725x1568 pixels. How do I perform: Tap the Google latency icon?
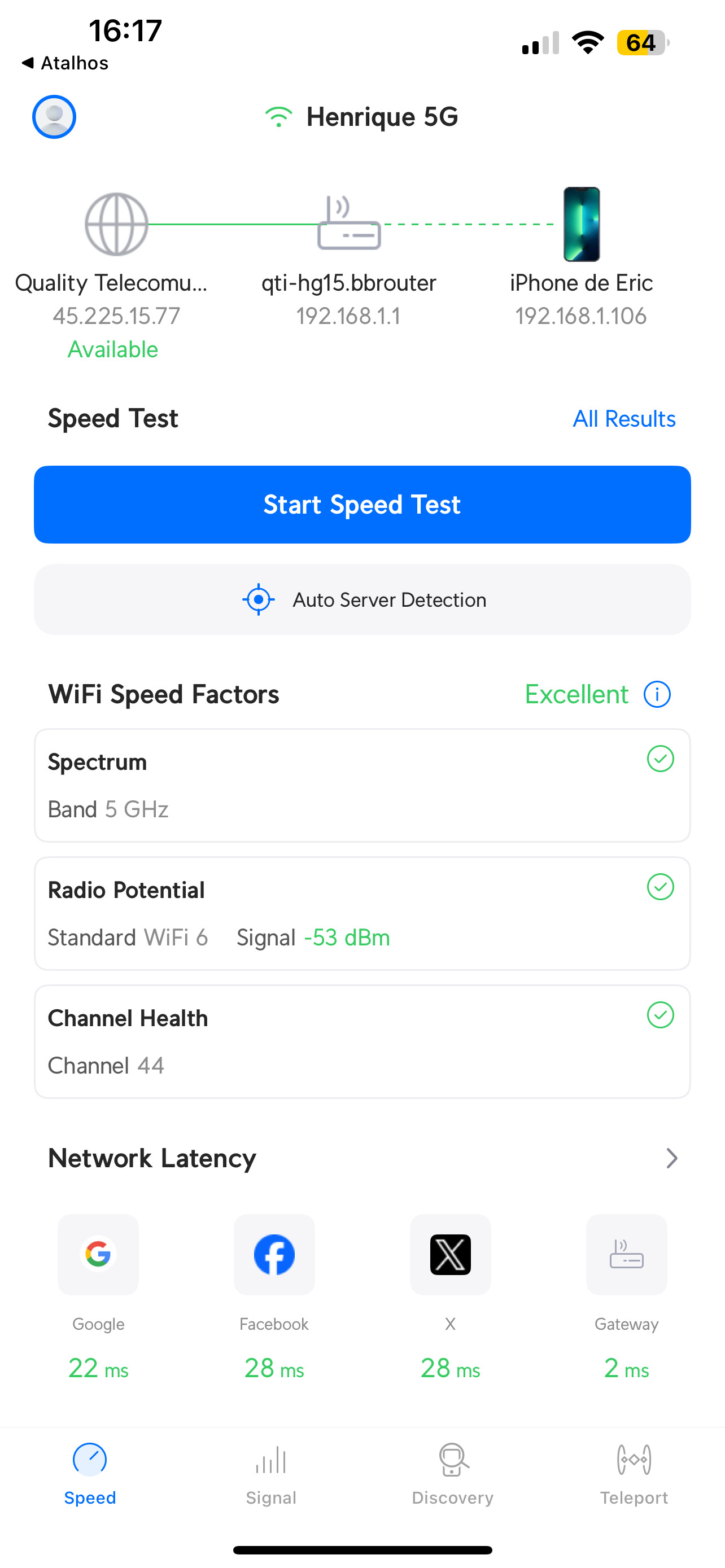[x=98, y=1254]
